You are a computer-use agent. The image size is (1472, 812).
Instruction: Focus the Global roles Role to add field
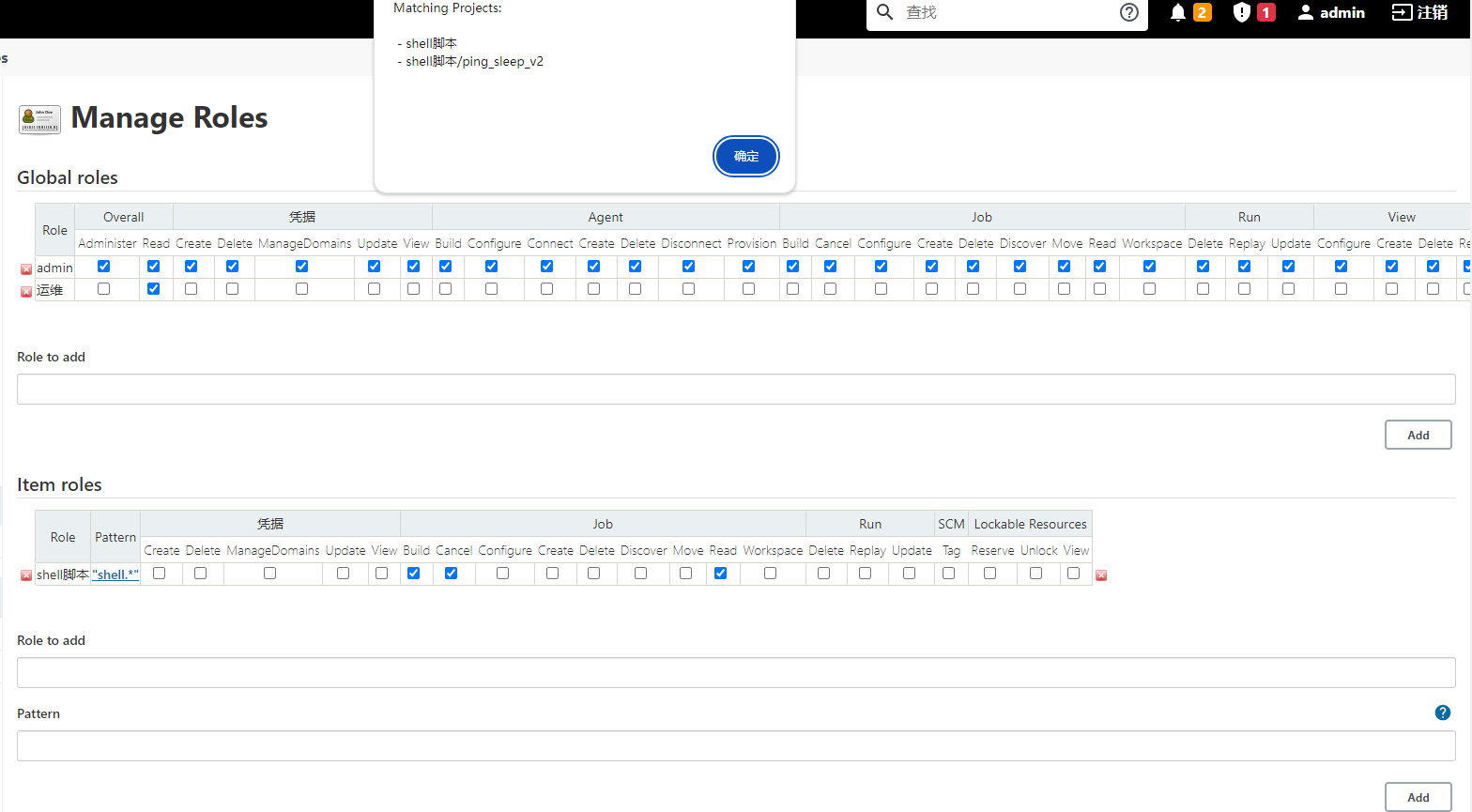click(x=736, y=390)
